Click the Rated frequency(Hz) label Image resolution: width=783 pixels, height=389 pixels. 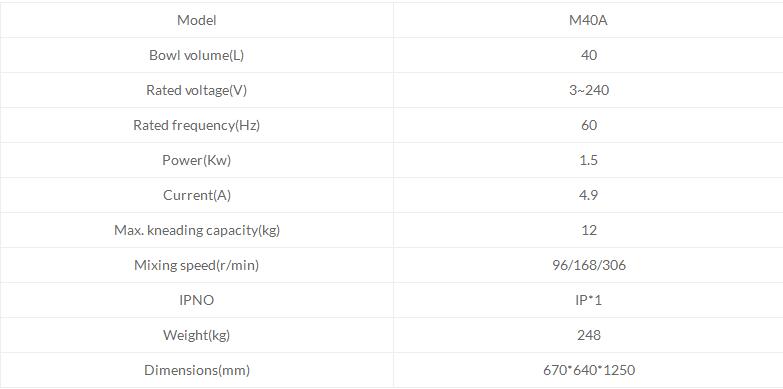(x=197, y=125)
